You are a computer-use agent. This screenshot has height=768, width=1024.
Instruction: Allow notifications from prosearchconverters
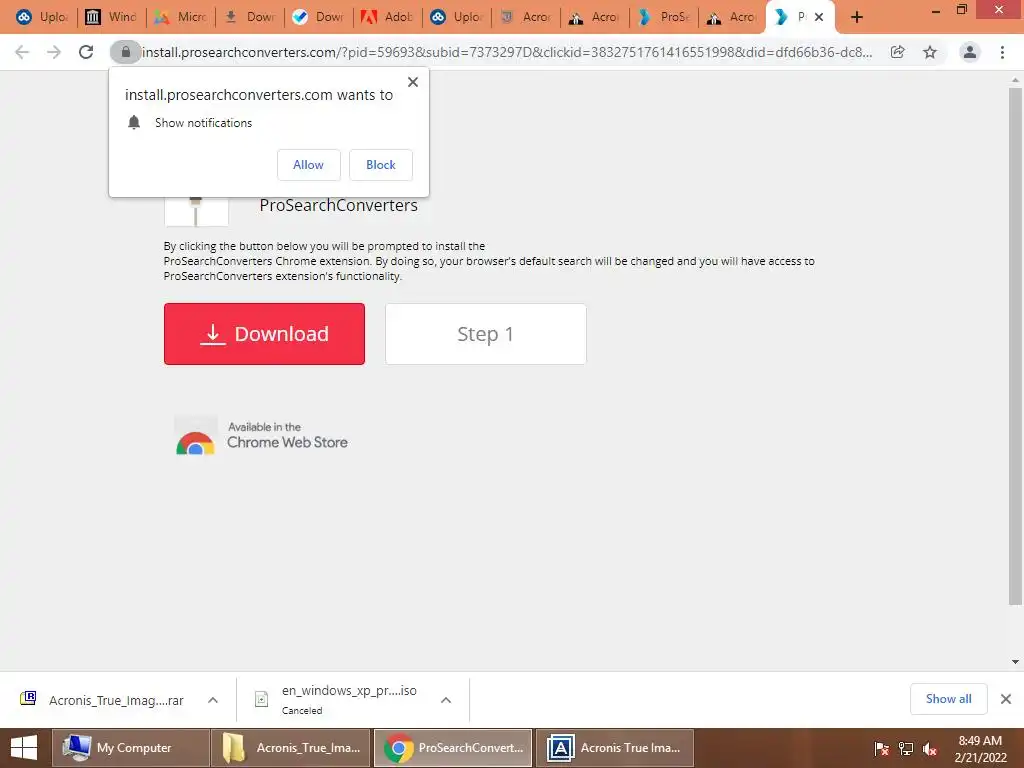point(308,165)
